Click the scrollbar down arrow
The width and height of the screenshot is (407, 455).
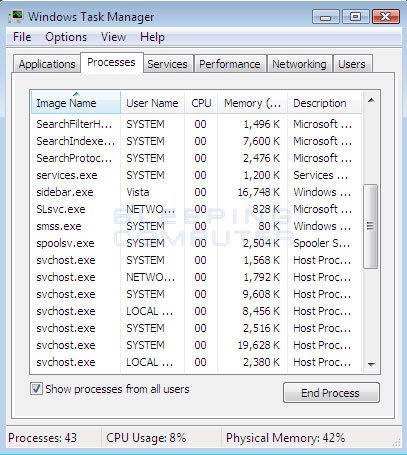click(371, 364)
